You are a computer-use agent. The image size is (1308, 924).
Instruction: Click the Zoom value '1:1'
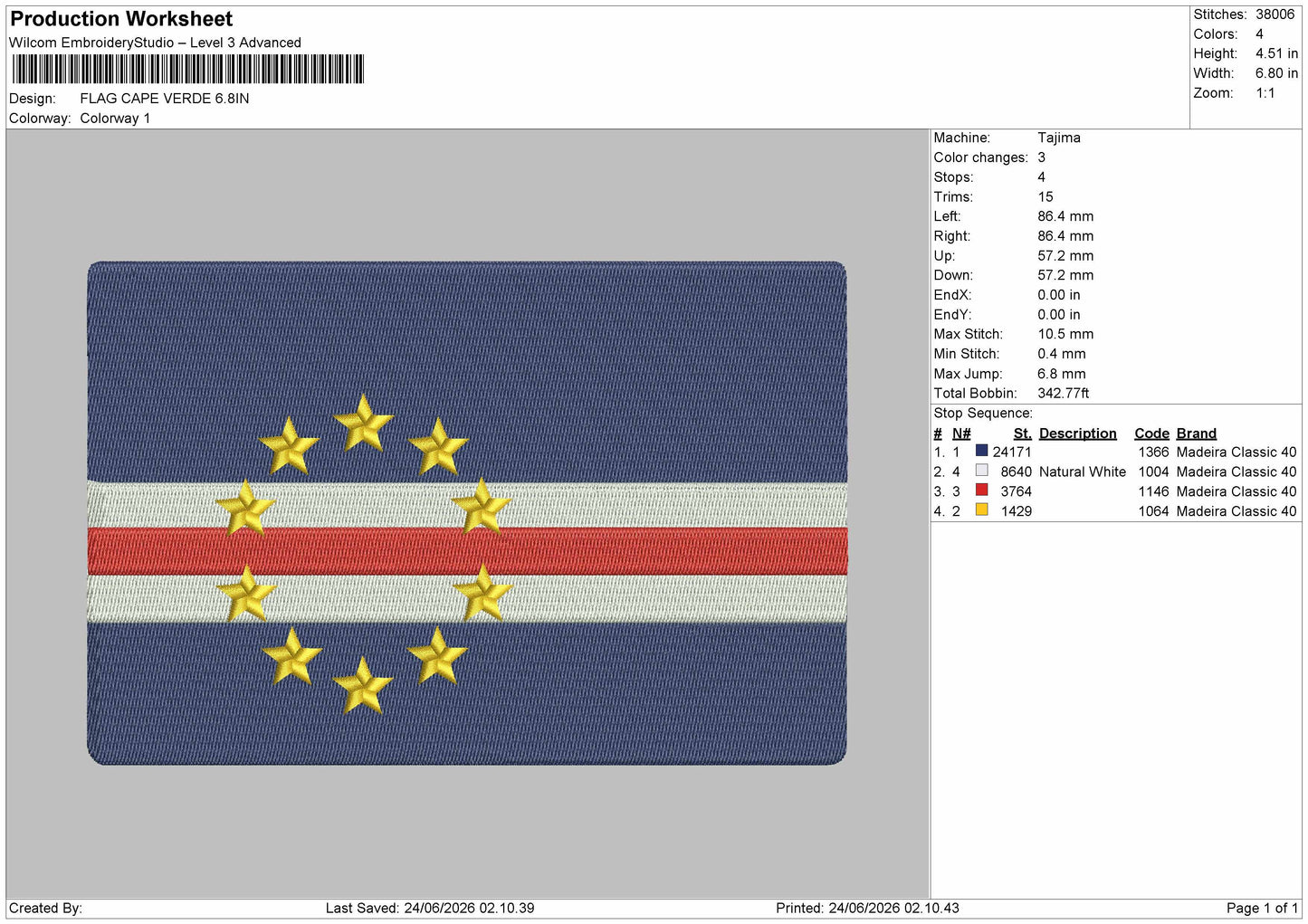coord(1265,93)
